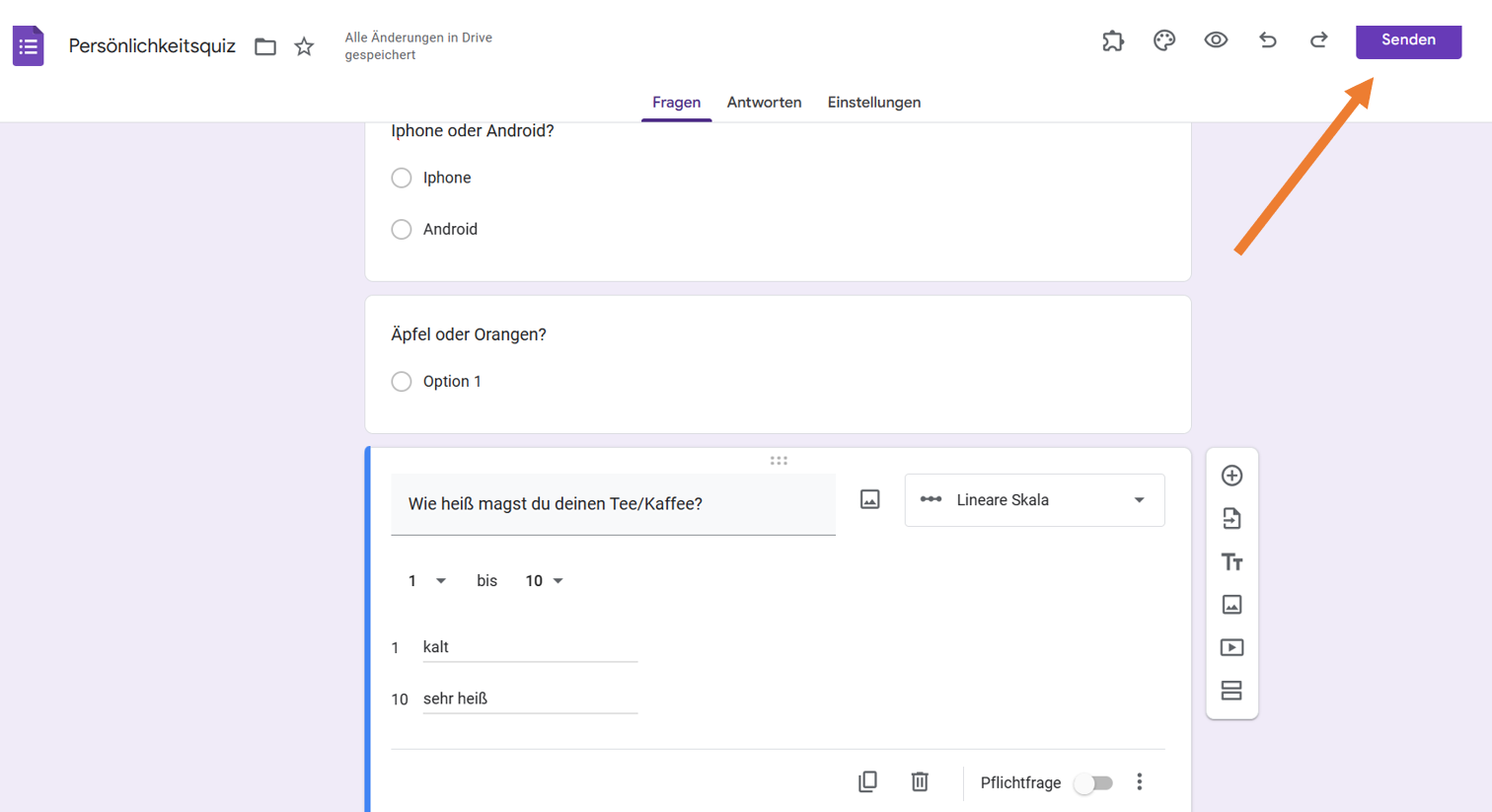Screen dimensions: 1492x812
Task: Click the Senden button
Action: 1408,40
